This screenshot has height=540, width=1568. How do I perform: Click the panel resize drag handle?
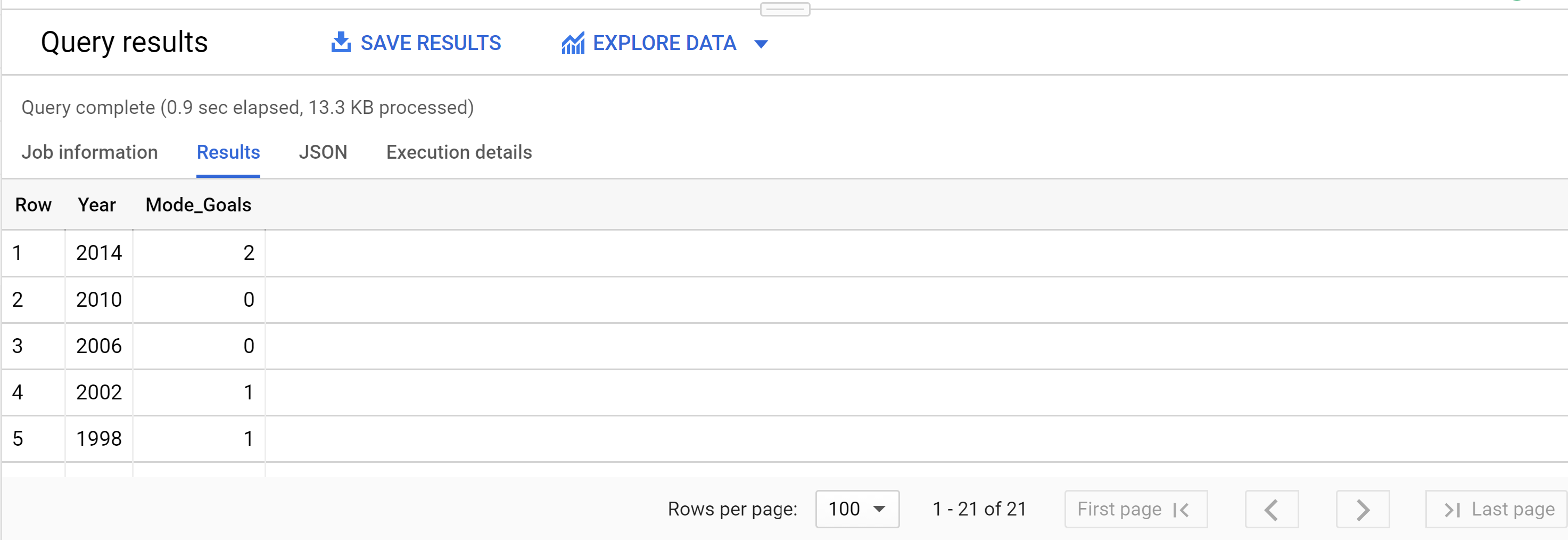coord(784,10)
